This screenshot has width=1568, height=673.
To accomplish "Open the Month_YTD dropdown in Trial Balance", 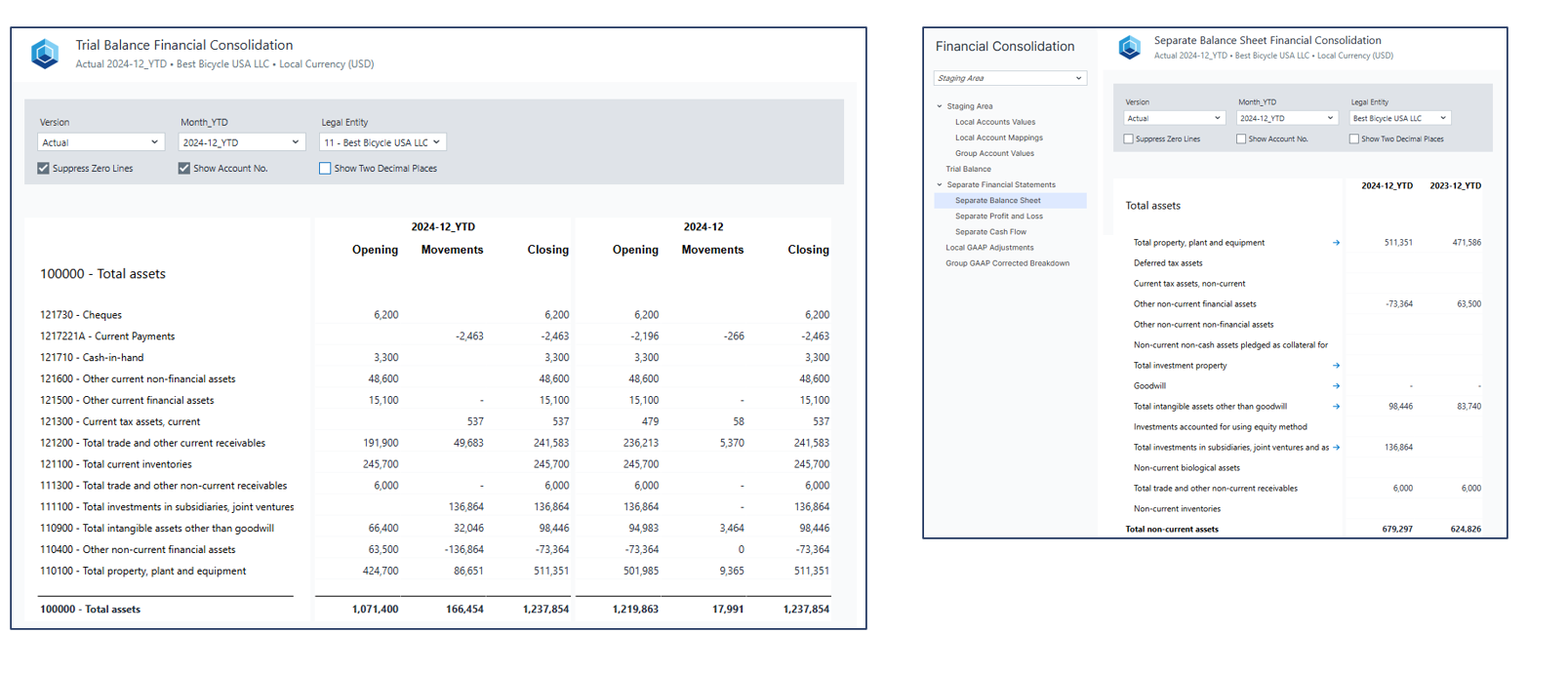I will click(241, 142).
